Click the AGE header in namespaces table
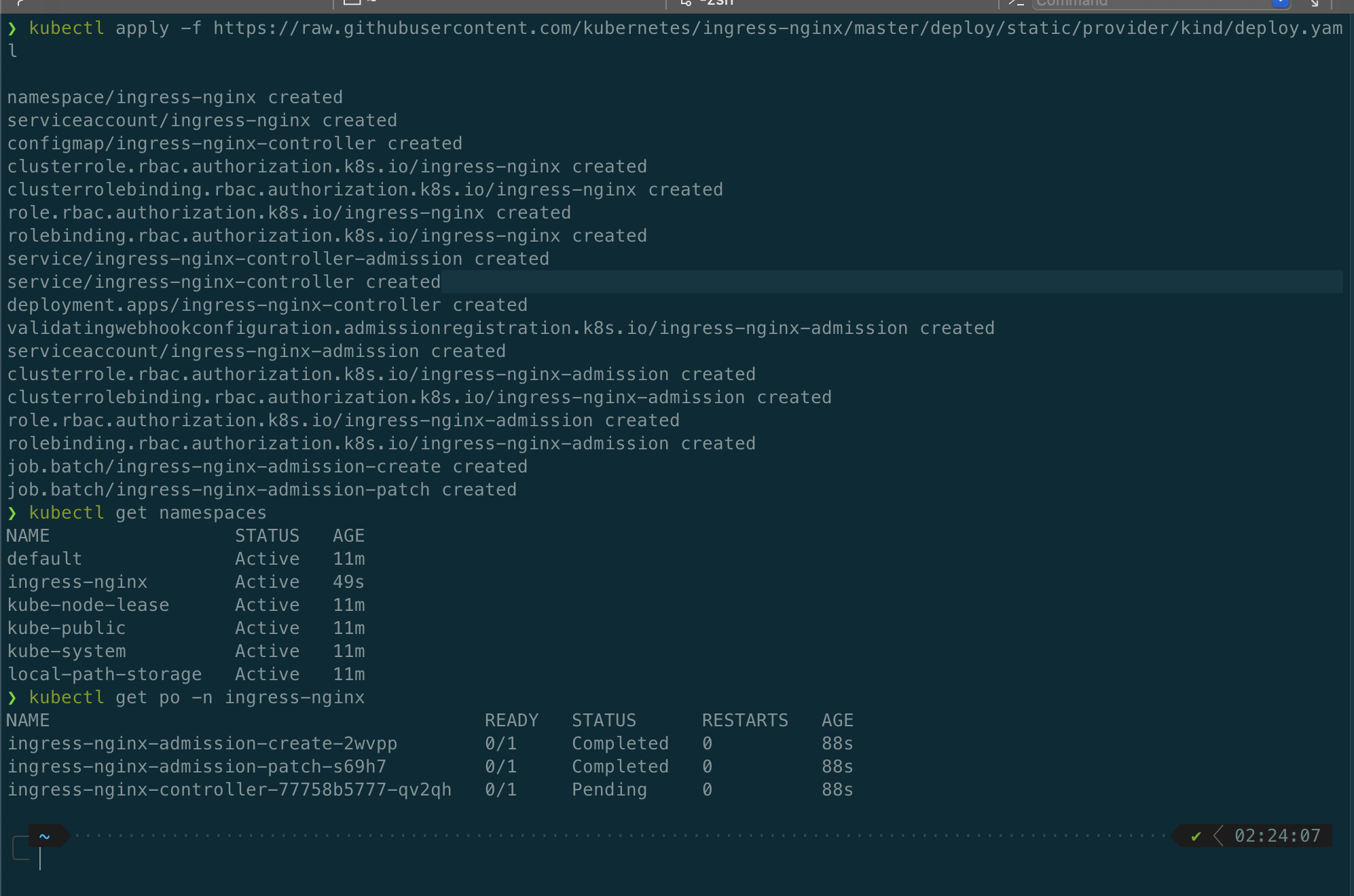 (x=349, y=536)
